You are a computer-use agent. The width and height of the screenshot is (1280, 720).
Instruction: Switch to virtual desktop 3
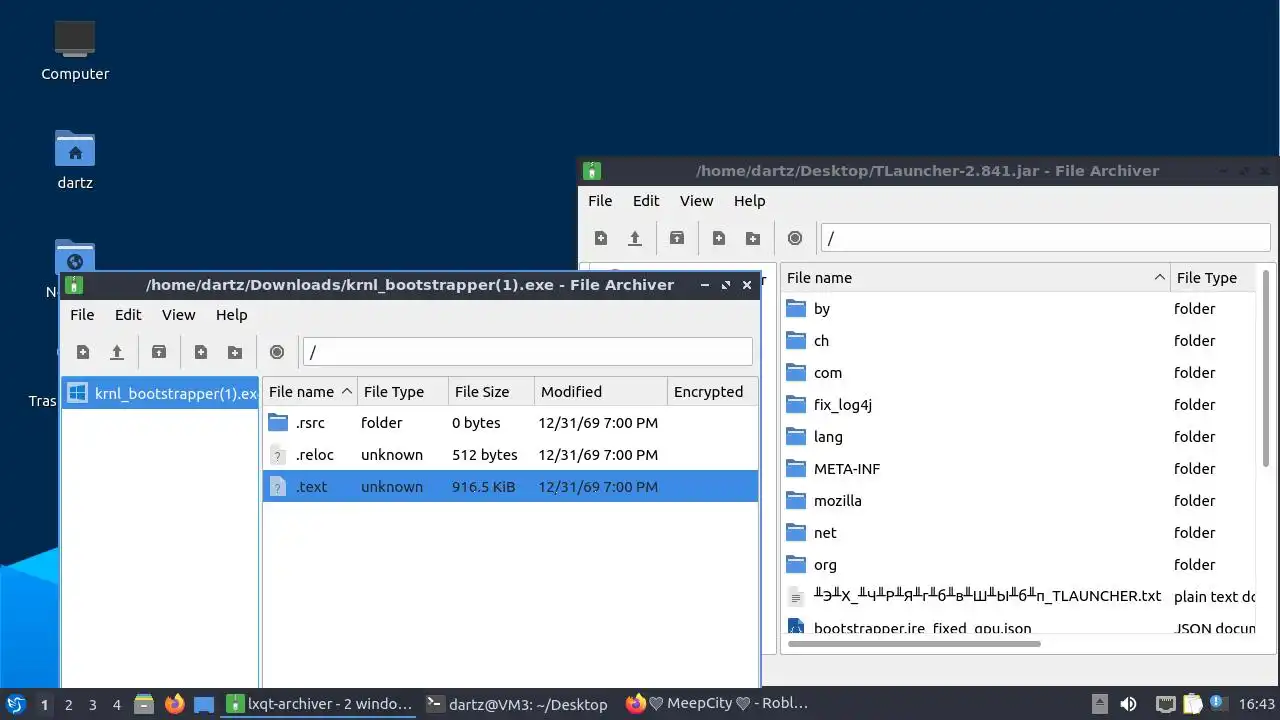click(92, 704)
